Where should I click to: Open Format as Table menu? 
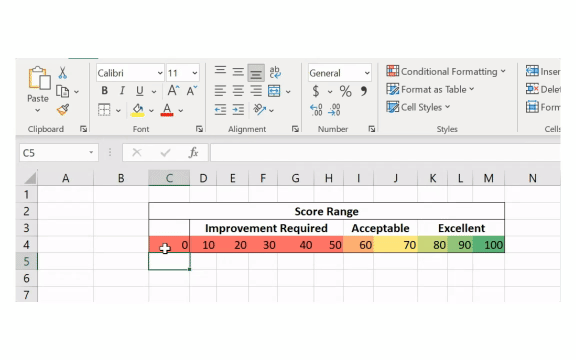[430, 89]
